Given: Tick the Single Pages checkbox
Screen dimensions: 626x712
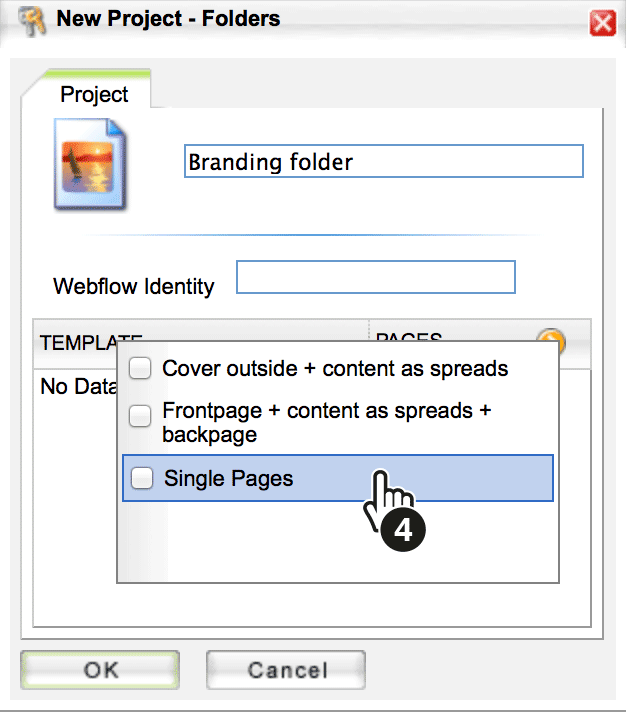Looking at the screenshot, I should (x=142, y=478).
